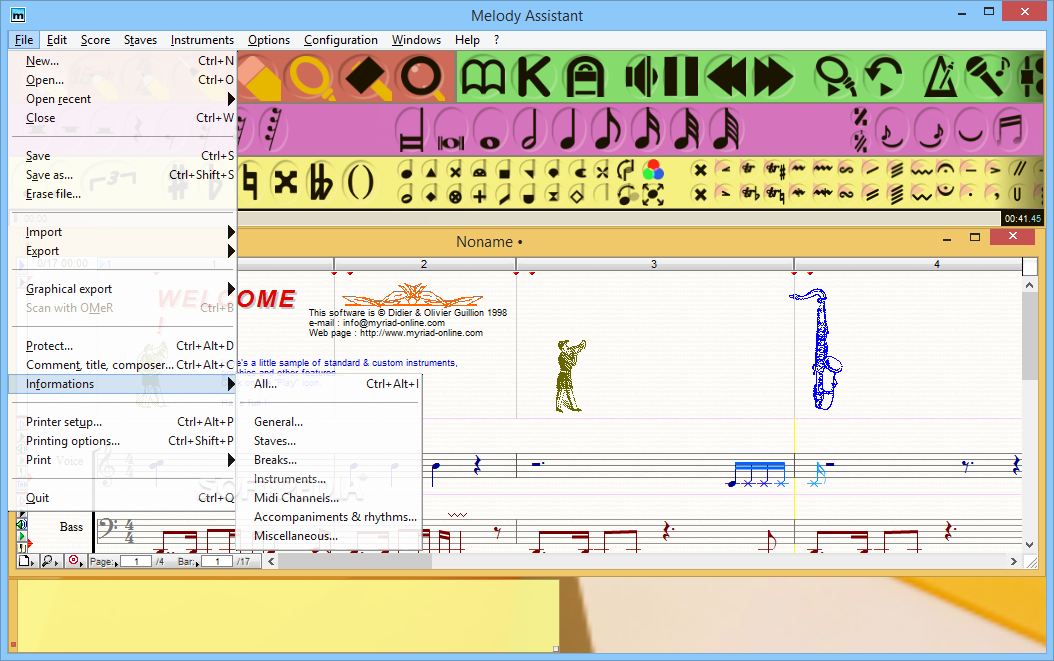Select the eighth note duration
1054x661 pixels.
click(608, 129)
